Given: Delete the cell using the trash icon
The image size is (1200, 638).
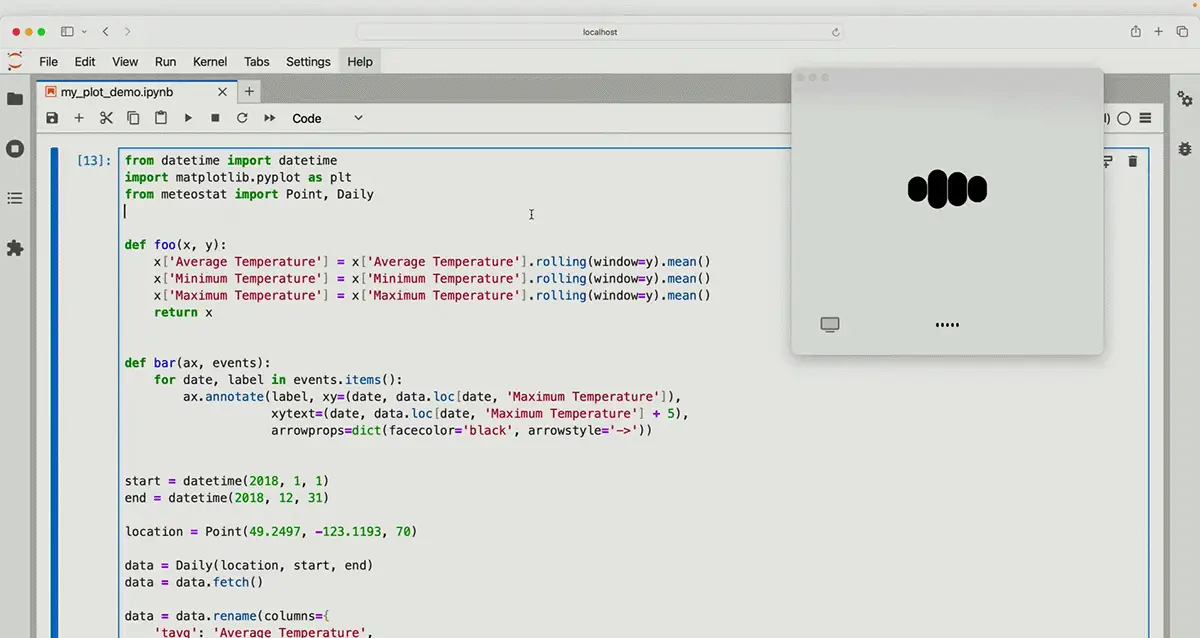Looking at the screenshot, I should coord(1133,161).
